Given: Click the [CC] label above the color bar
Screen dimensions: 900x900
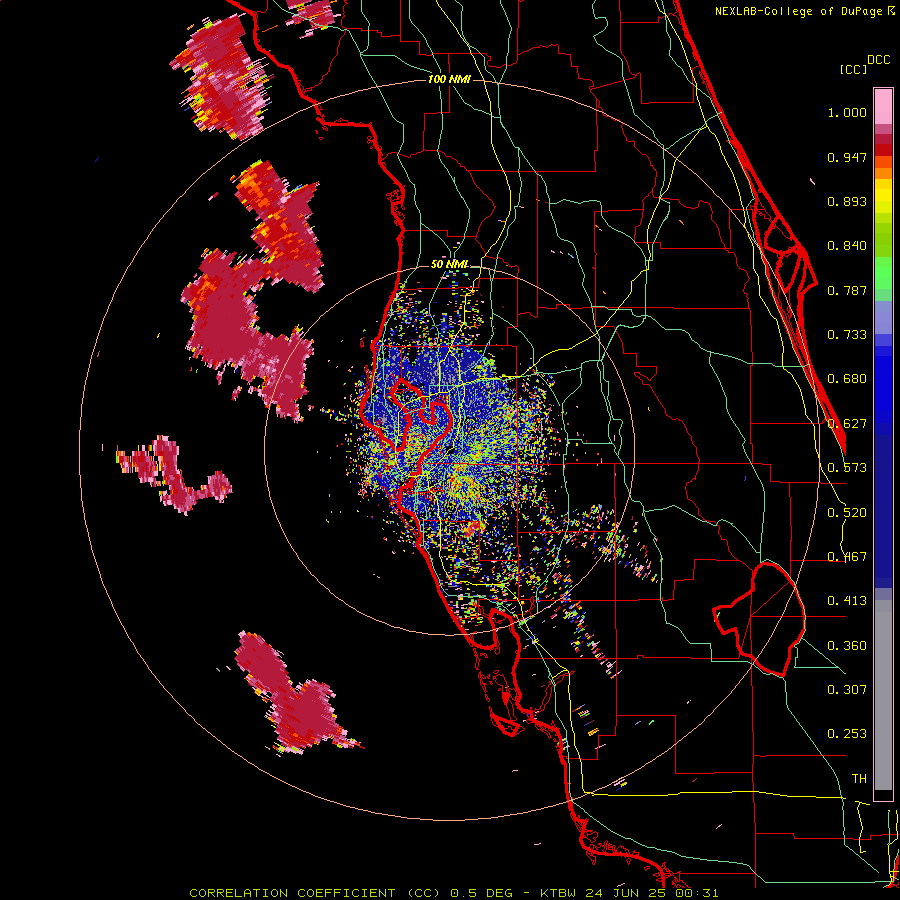Looking at the screenshot, I should coord(853,69).
